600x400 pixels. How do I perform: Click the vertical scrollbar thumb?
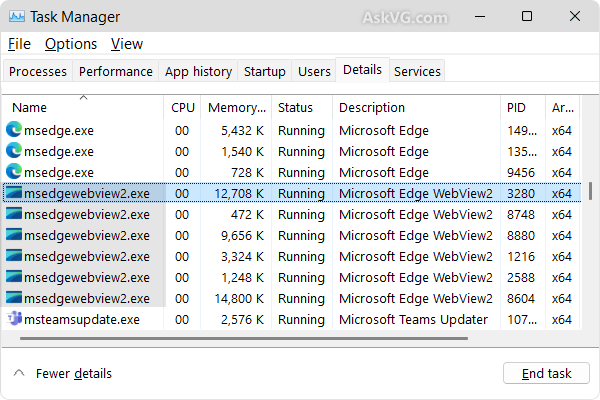[590, 191]
